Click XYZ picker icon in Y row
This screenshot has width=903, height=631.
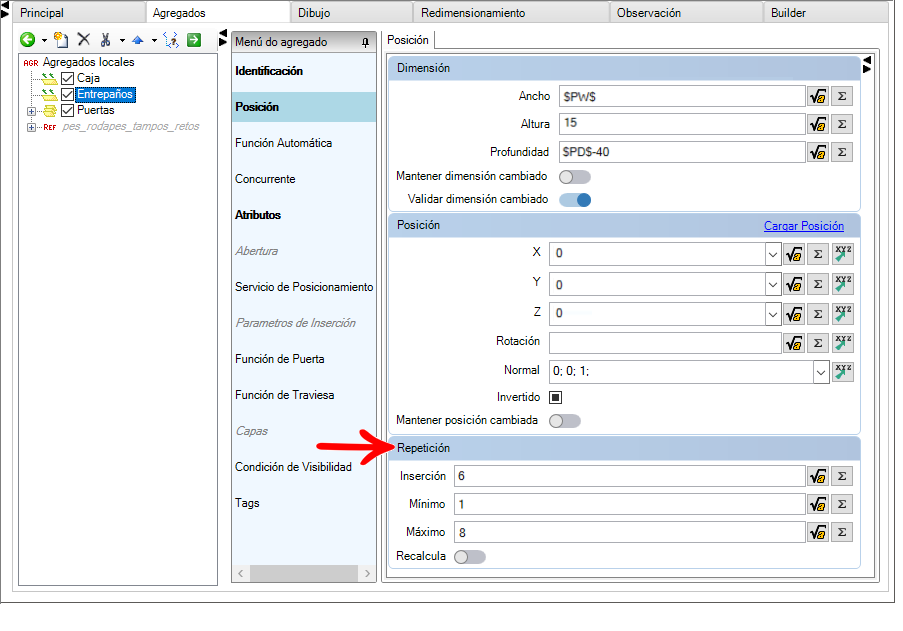coord(843,284)
